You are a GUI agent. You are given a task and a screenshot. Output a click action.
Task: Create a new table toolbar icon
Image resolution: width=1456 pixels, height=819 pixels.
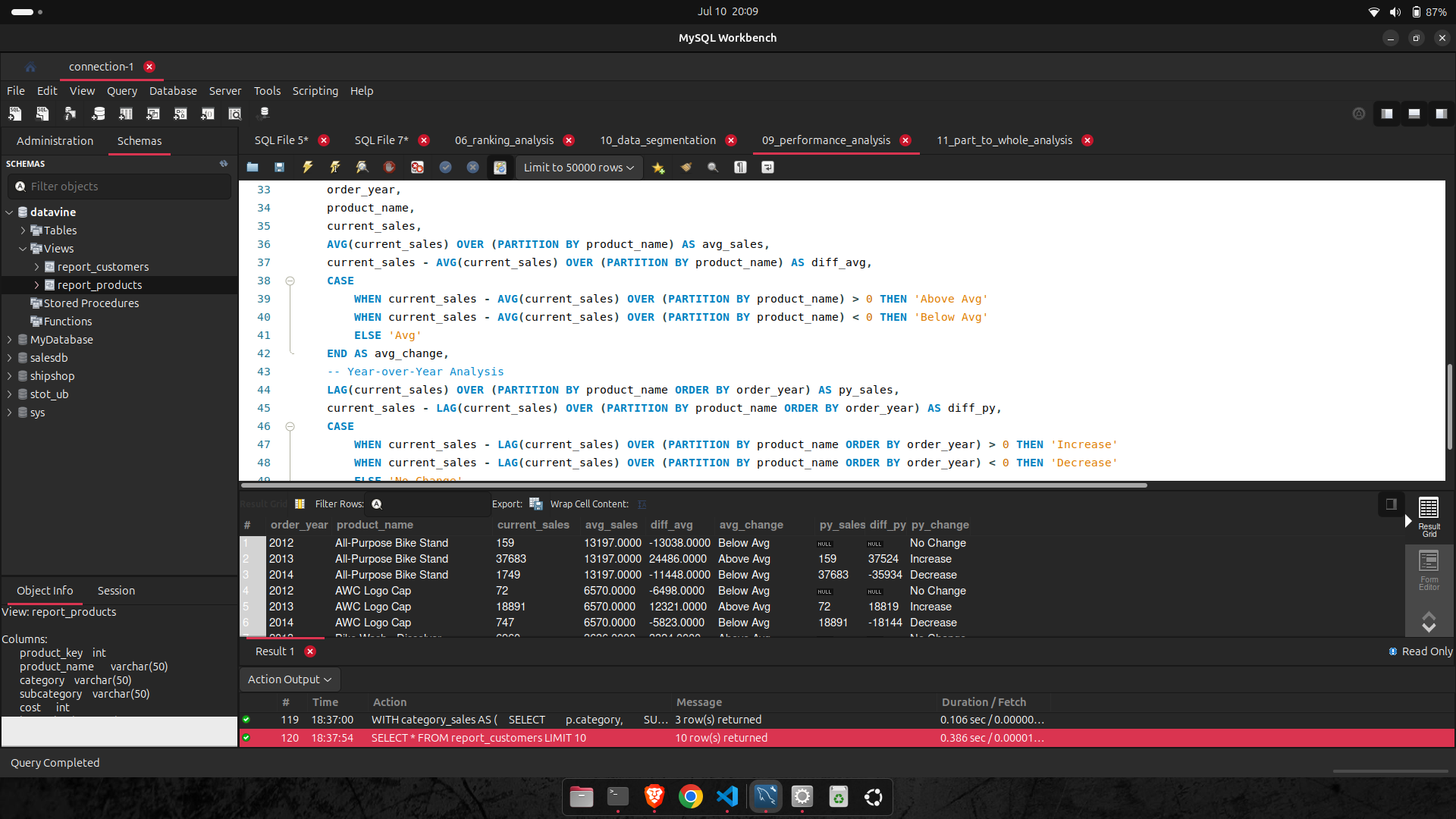point(126,114)
